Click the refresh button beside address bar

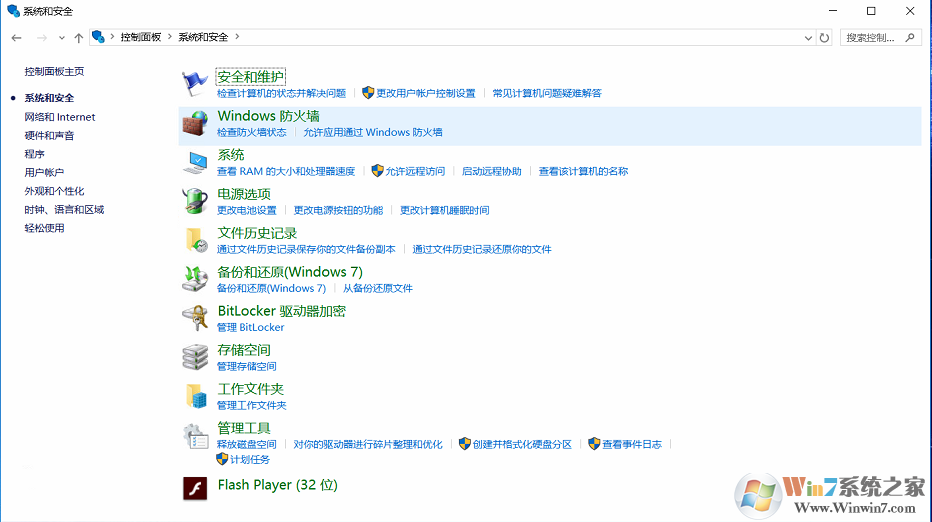824,37
